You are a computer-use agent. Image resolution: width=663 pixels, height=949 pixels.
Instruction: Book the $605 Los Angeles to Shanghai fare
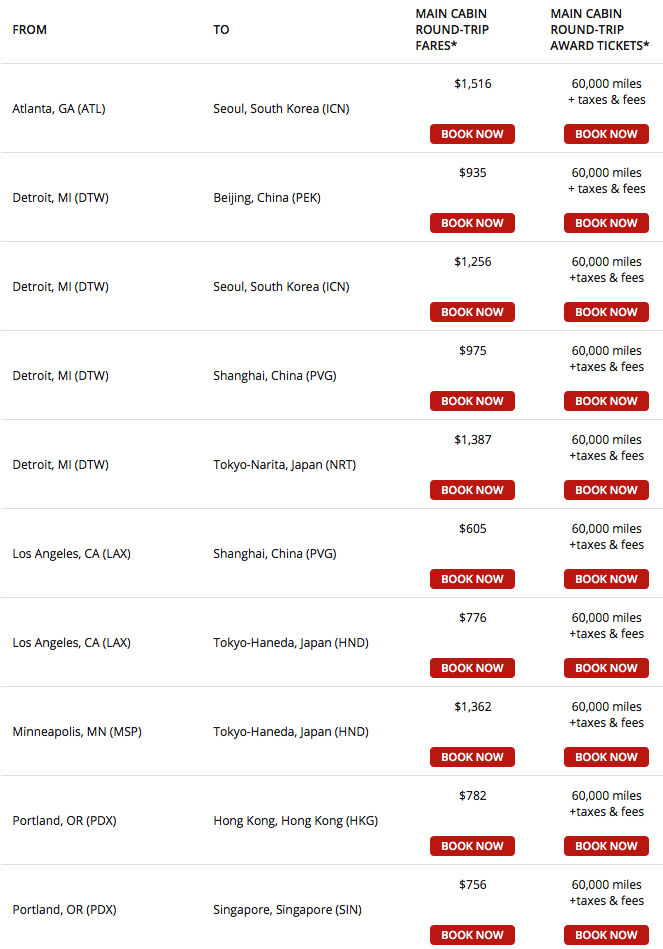click(472, 579)
